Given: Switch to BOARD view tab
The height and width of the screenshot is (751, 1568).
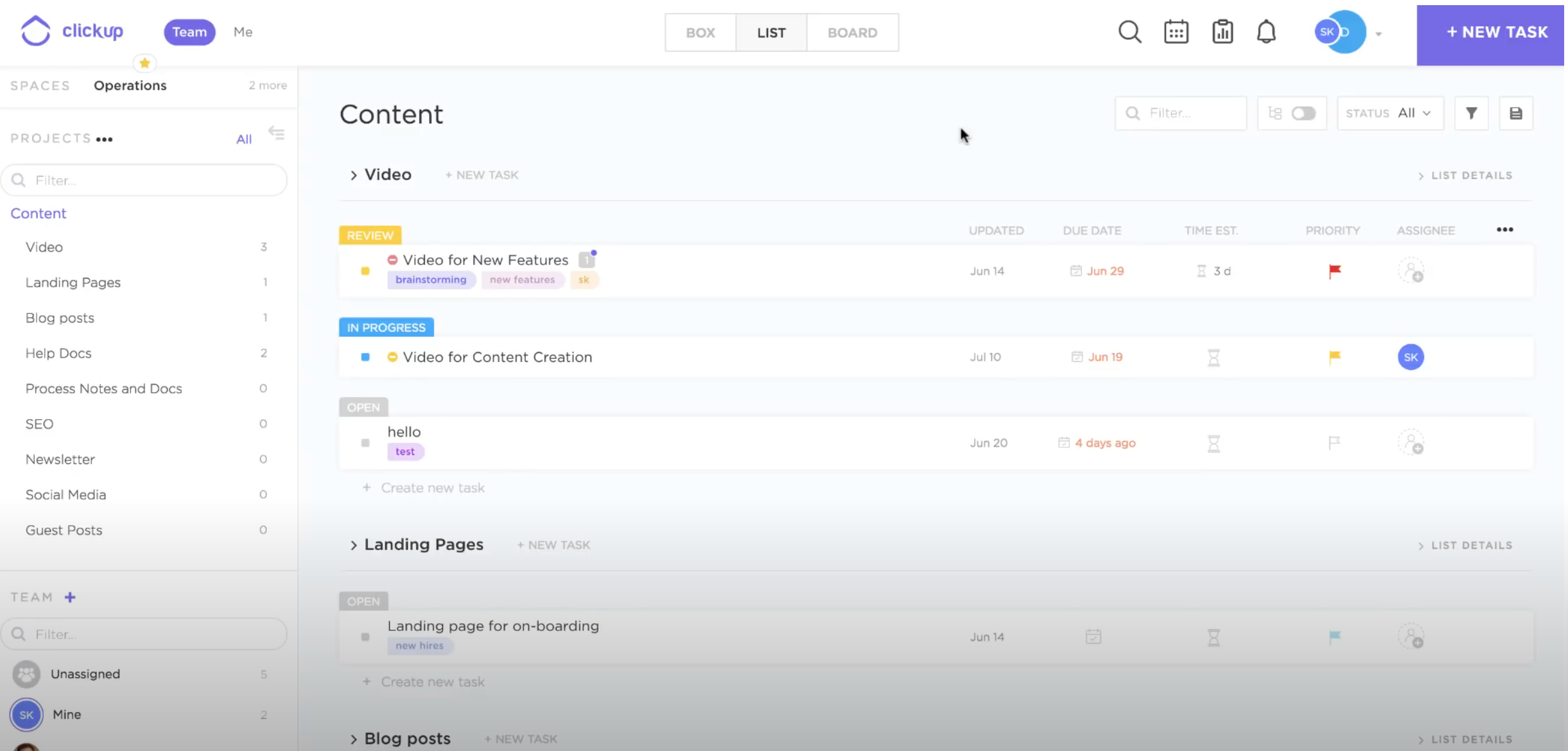Looking at the screenshot, I should (852, 32).
